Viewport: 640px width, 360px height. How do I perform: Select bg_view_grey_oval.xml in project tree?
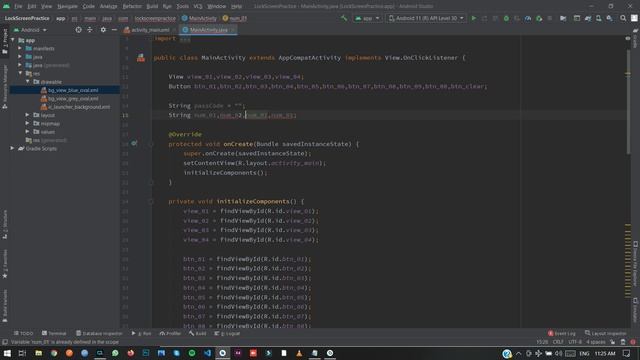pyautogui.click(x=73, y=98)
